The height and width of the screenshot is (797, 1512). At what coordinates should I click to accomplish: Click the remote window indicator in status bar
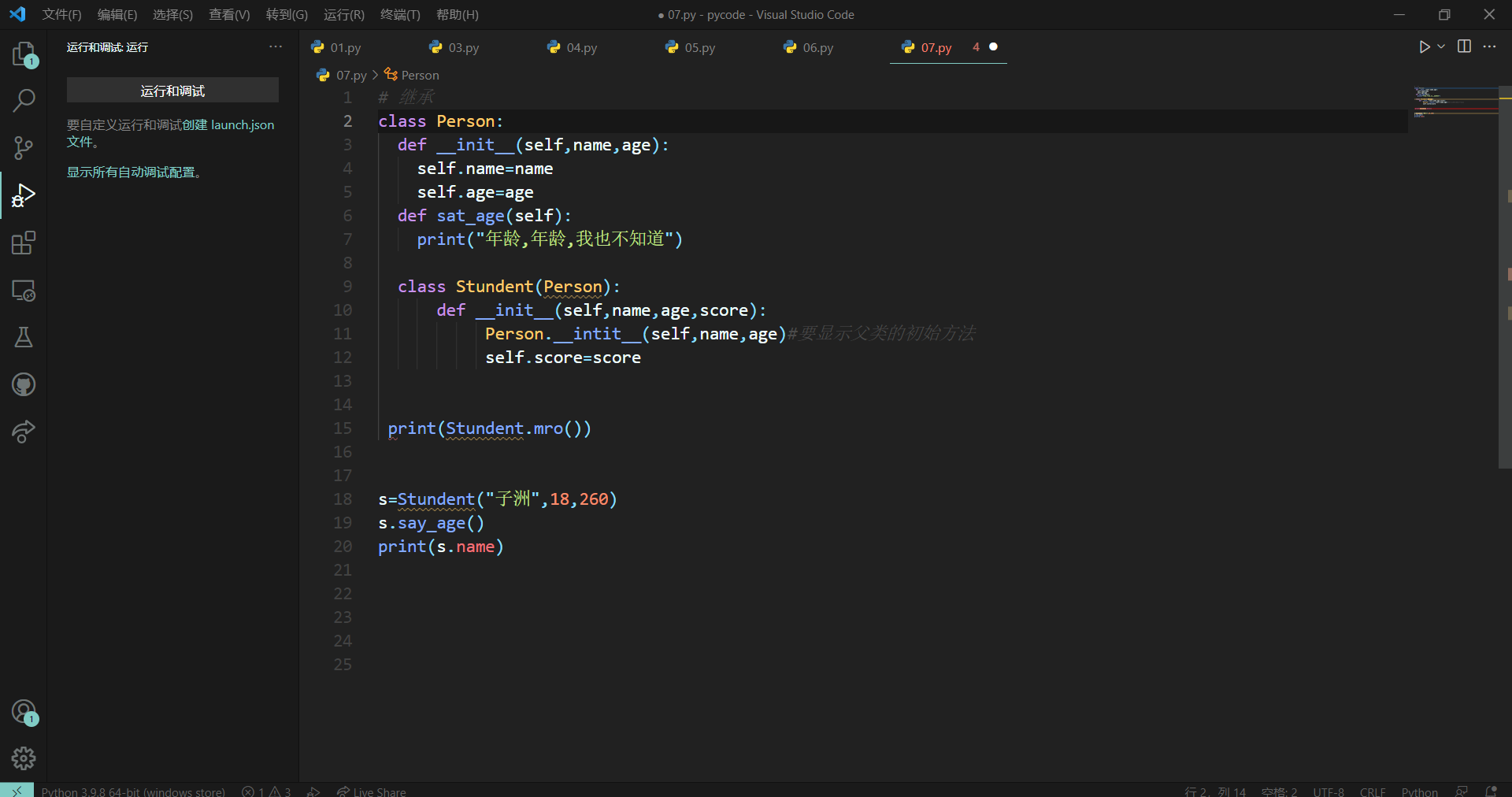coord(17,790)
